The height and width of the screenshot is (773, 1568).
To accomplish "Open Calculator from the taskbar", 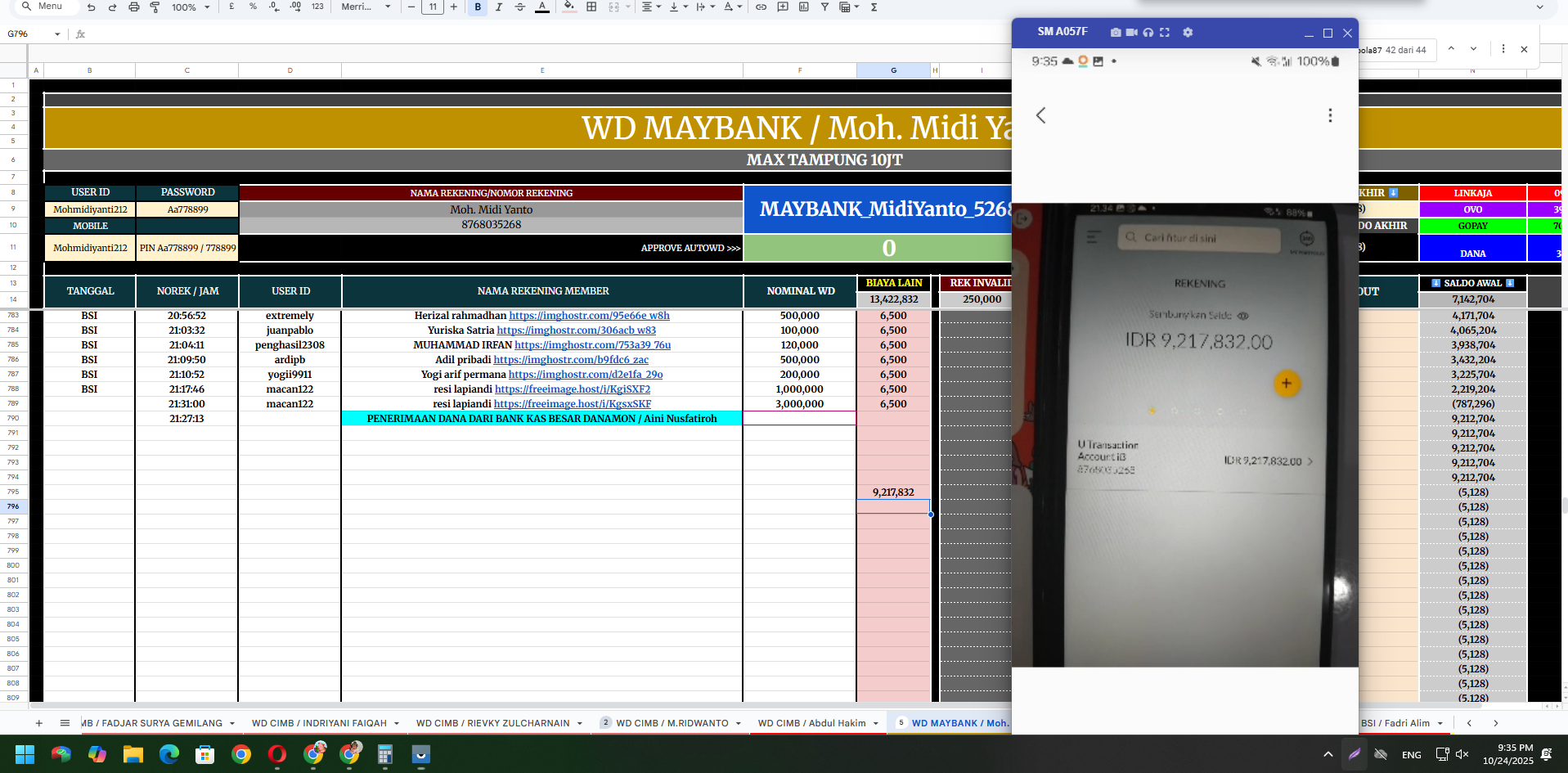I will click(384, 754).
